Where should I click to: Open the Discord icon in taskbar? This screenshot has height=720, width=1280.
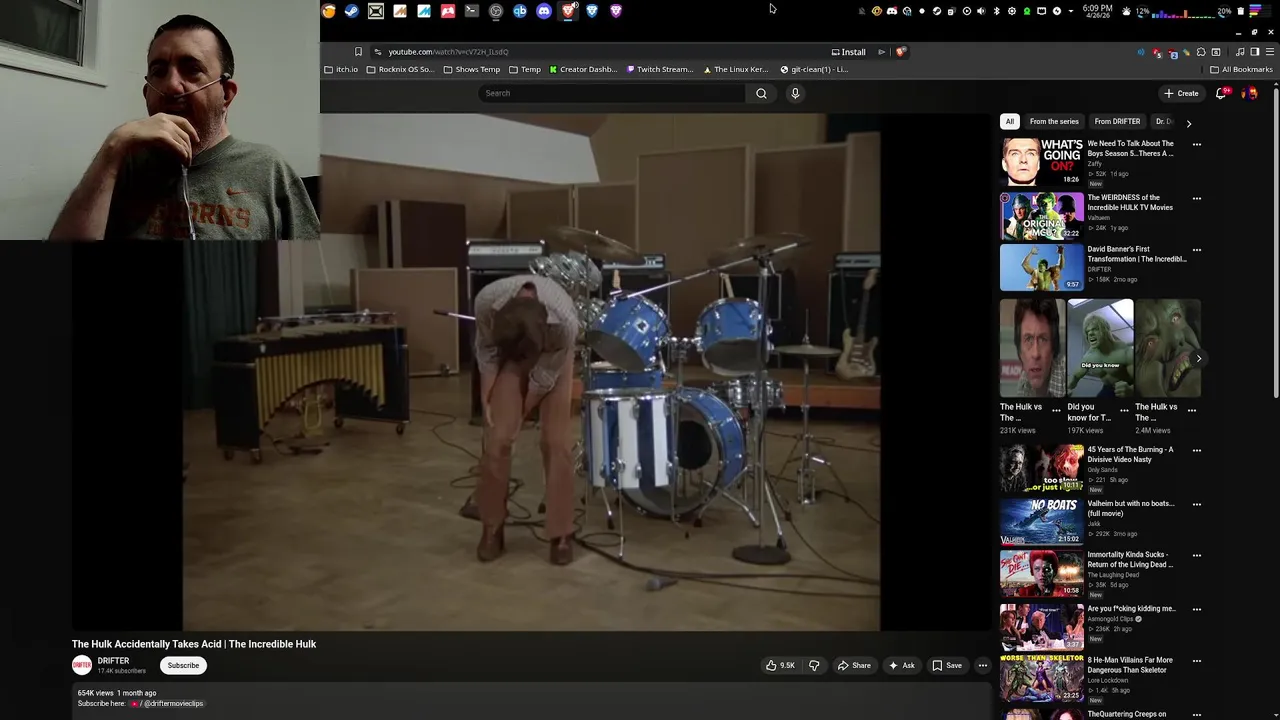[x=544, y=11]
